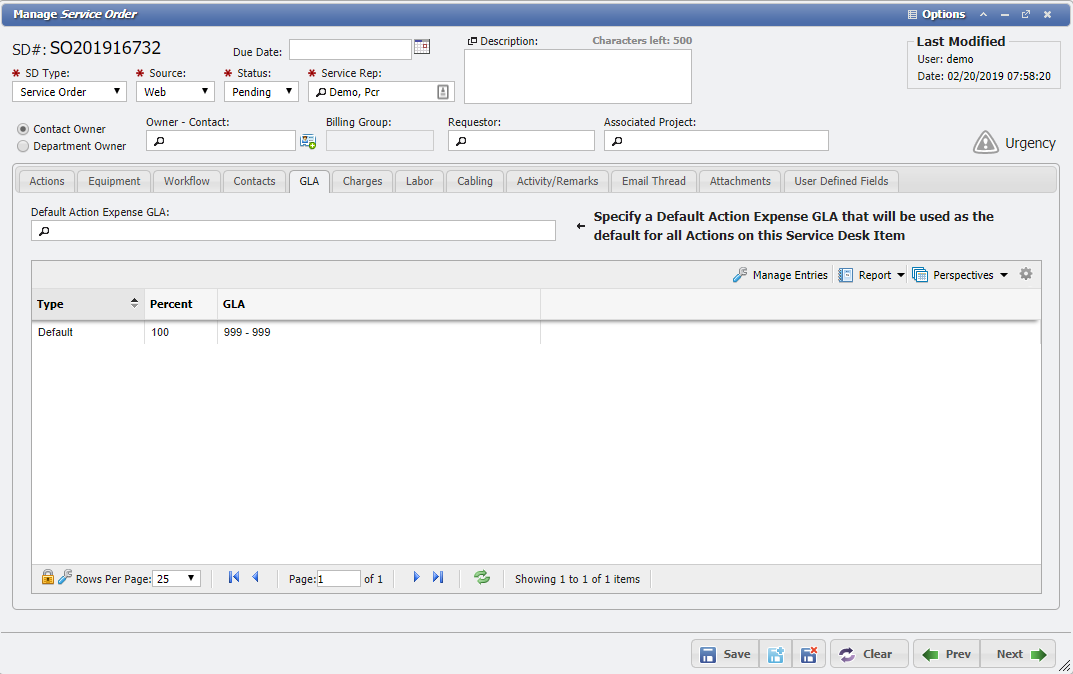Open the Perspectives dropdown menu

pos(960,275)
